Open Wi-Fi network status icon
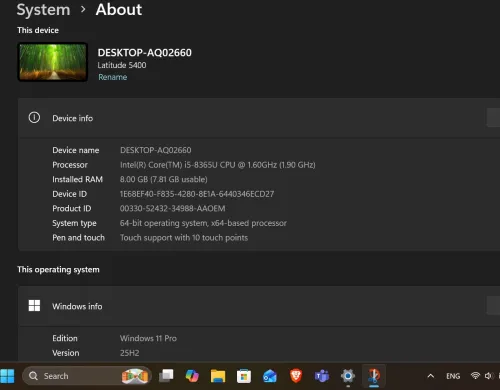The height and width of the screenshot is (390, 500). (x=475, y=376)
